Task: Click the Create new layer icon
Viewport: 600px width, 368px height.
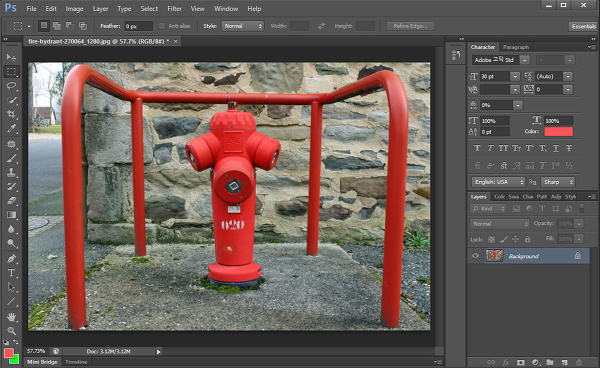Action: coord(564,362)
